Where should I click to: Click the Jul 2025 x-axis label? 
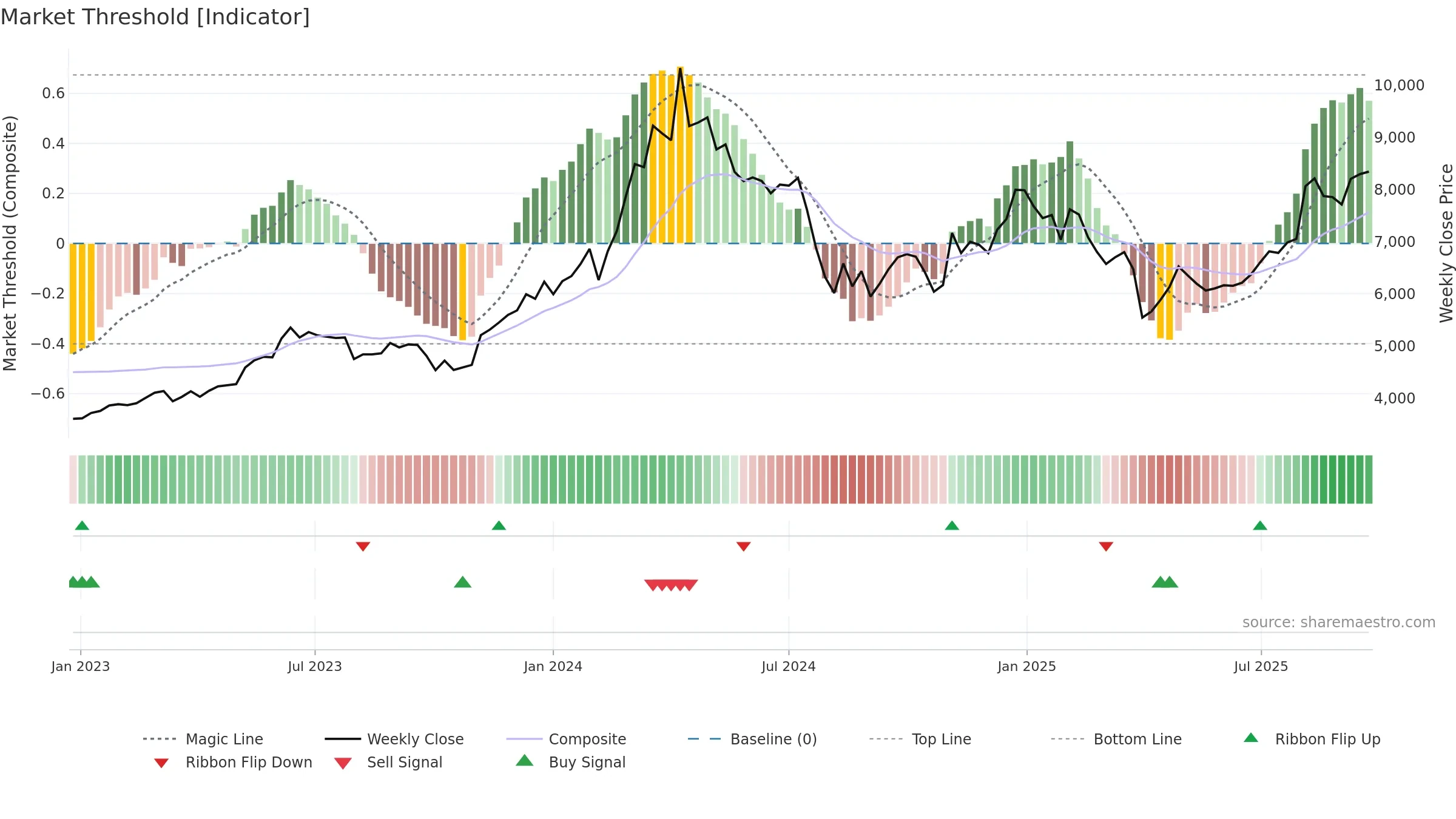pyautogui.click(x=1261, y=666)
